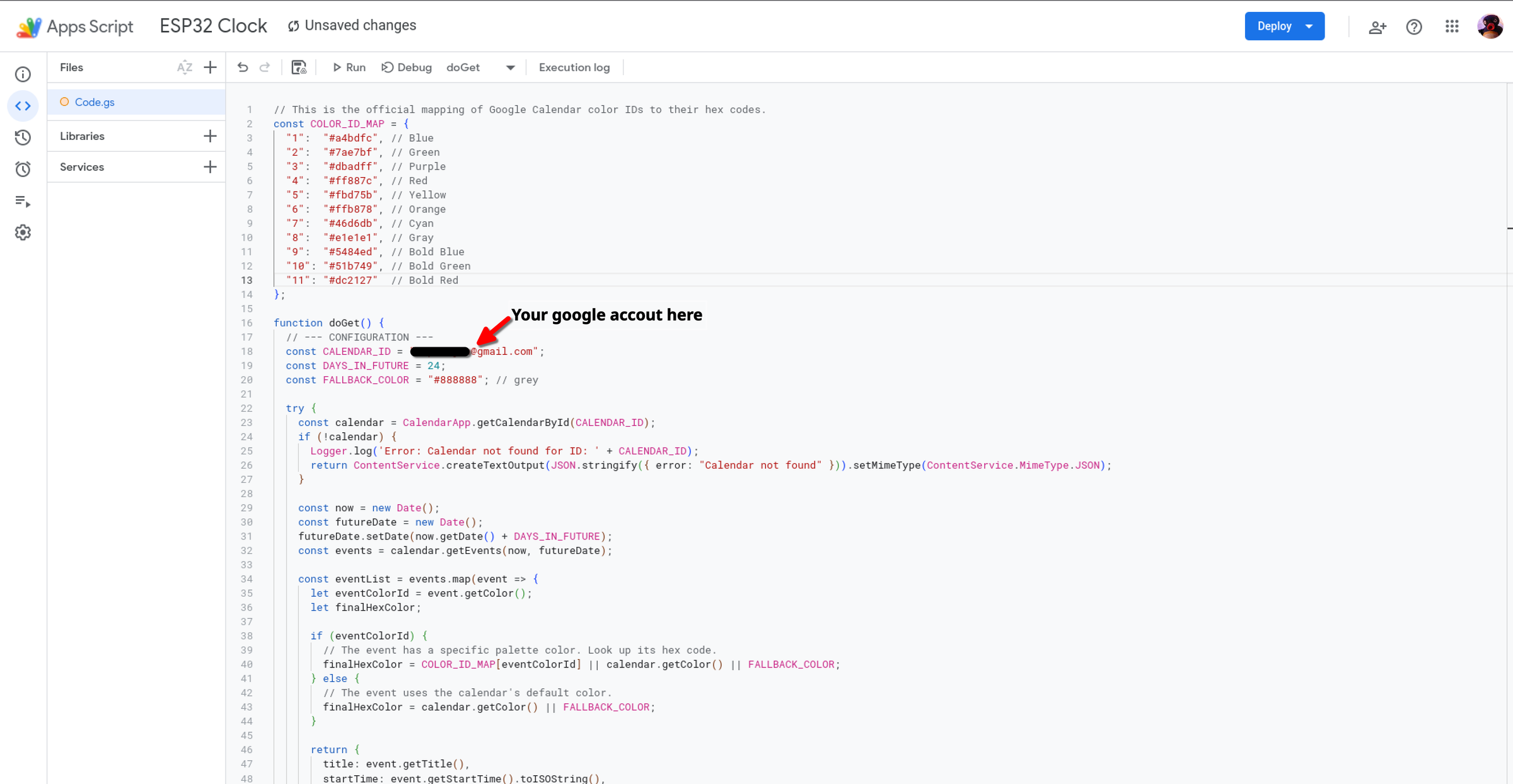Open the Triggers panel

pos(23,169)
